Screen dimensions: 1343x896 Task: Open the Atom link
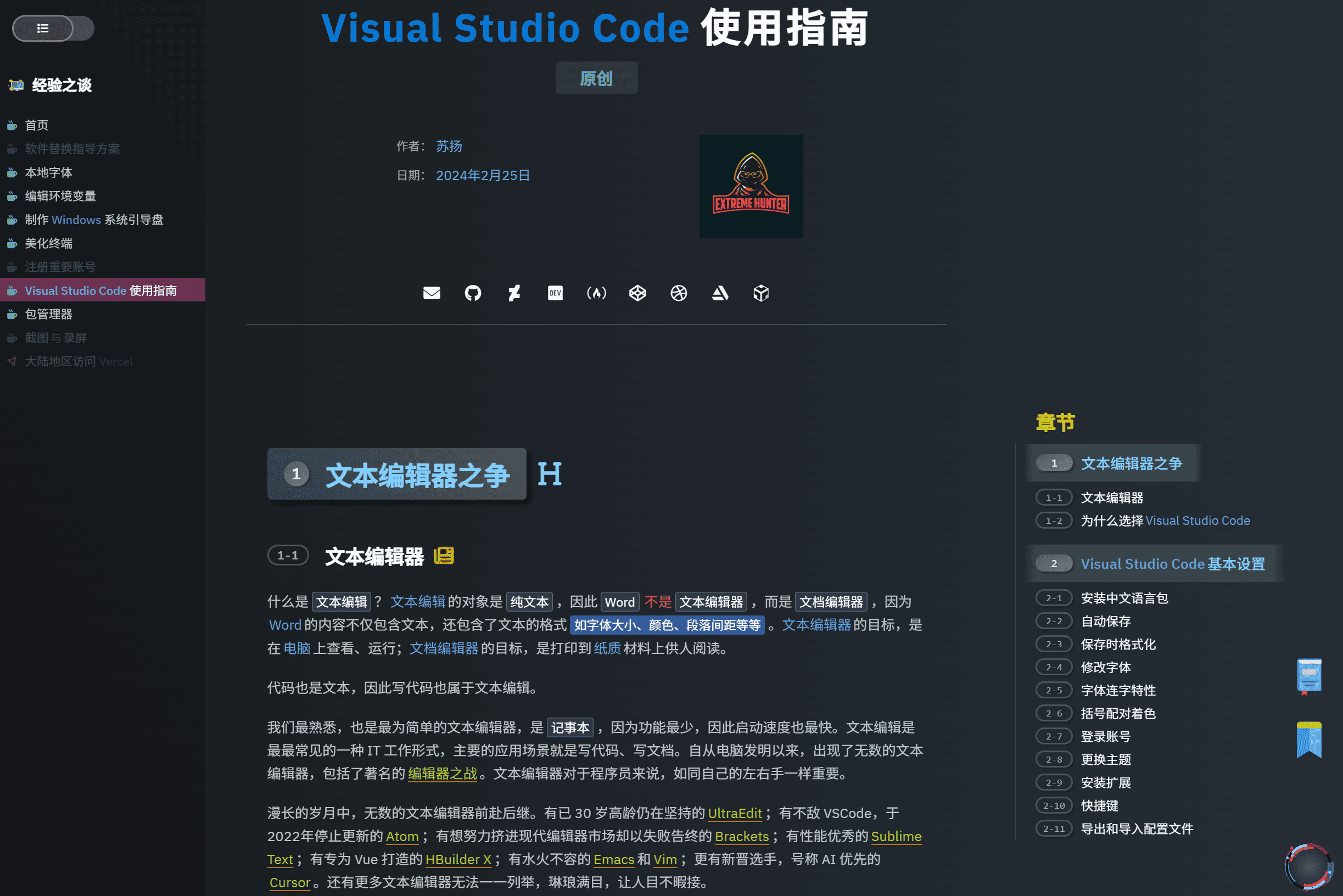tap(402, 836)
